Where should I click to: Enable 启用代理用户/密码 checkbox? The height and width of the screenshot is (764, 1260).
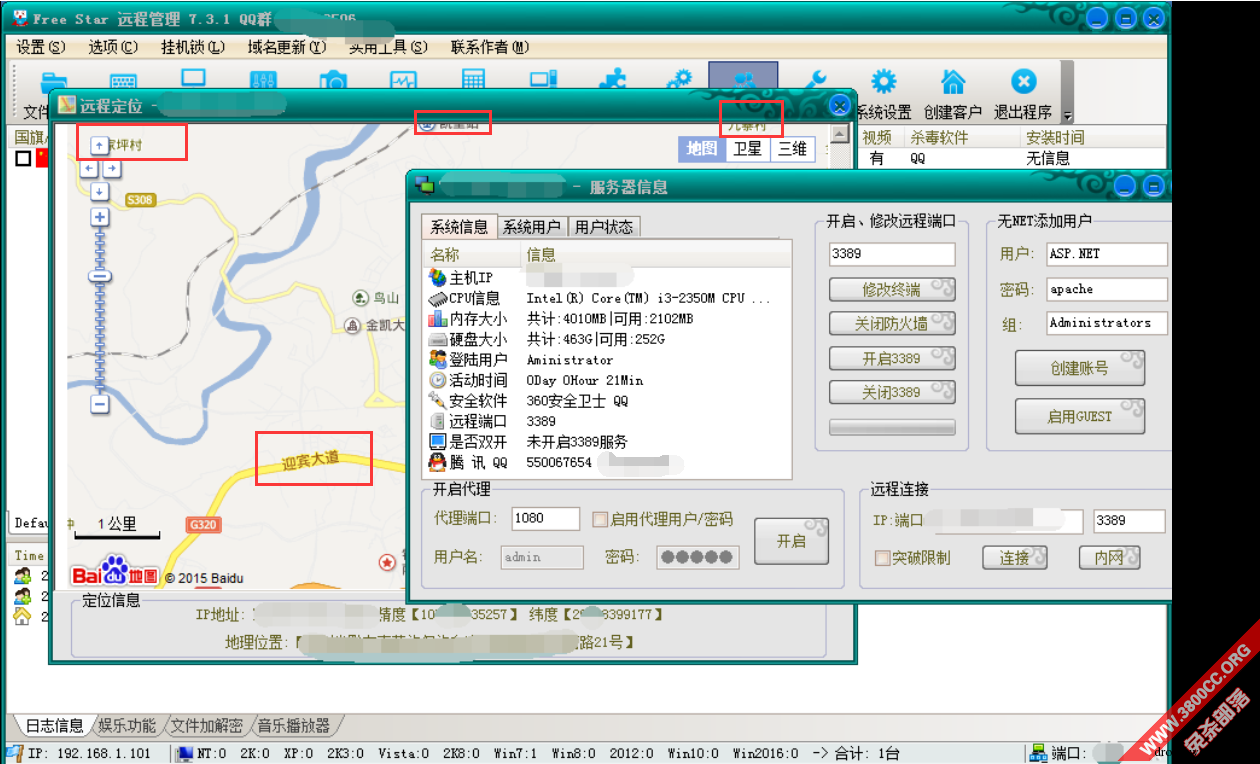(600, 519)
